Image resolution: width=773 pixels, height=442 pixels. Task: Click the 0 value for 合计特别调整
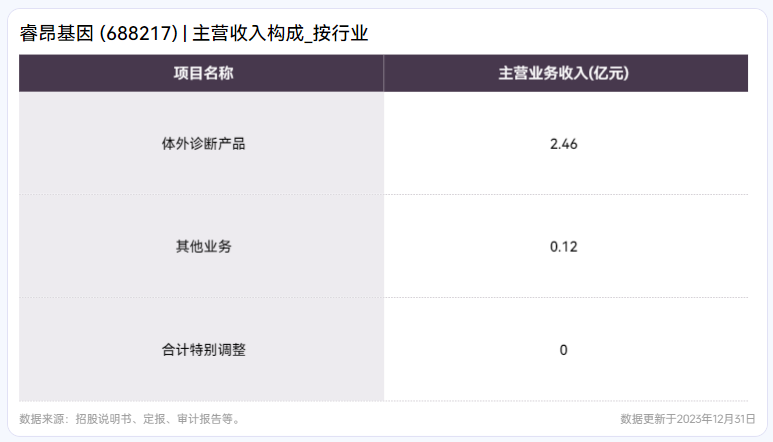(x=563, y=350)
